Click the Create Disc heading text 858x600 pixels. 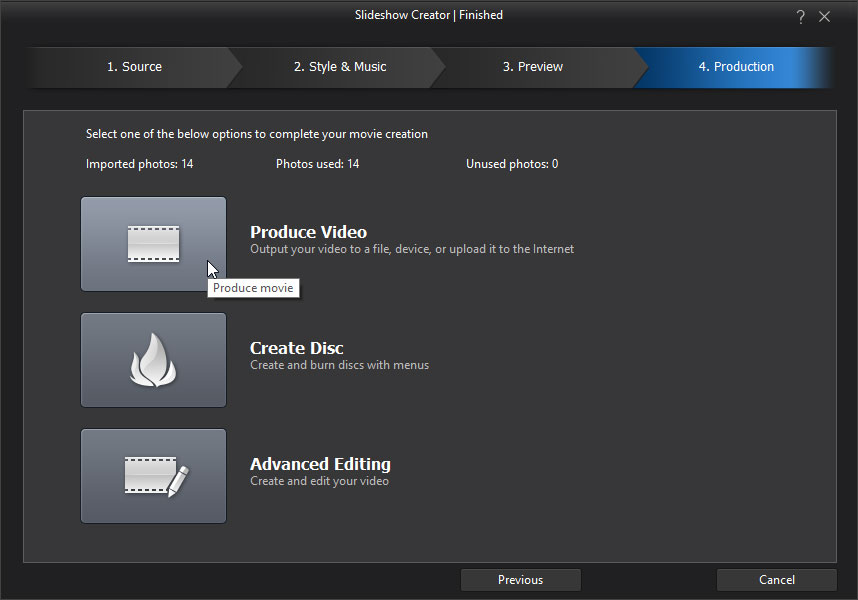[x=296, y=348]
